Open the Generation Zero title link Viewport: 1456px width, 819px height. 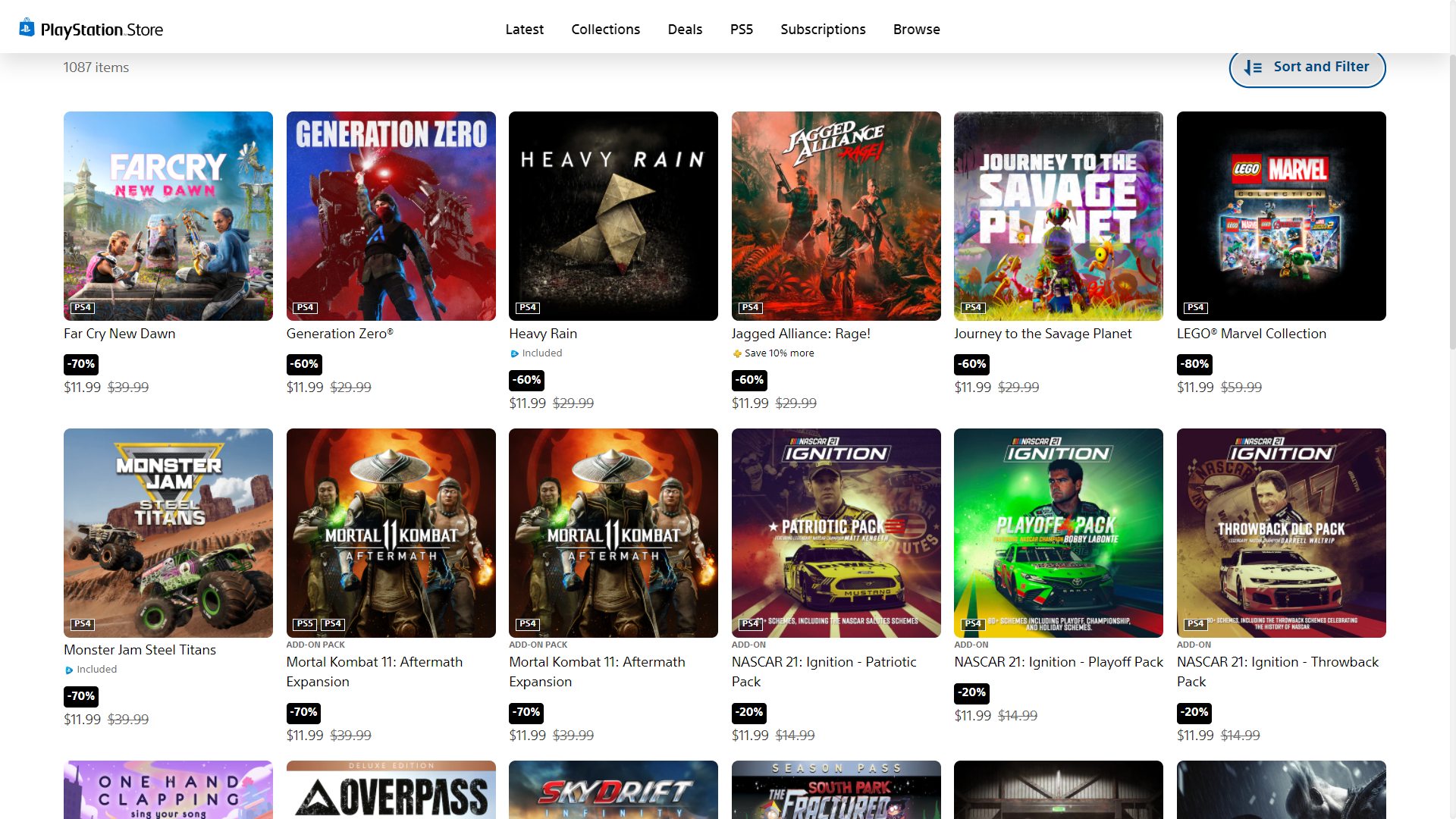click(339, 334)
